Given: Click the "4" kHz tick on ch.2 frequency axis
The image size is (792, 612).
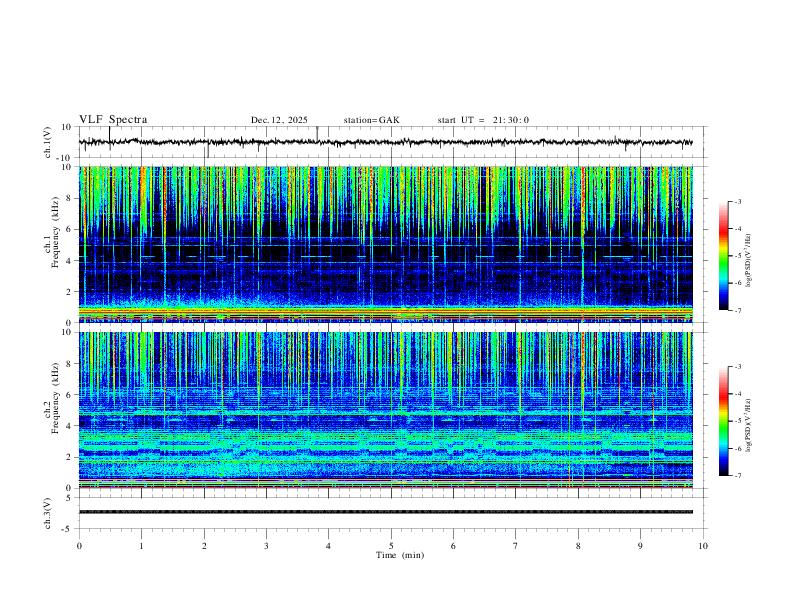Looking at the screenshot, I should [70, 426].
